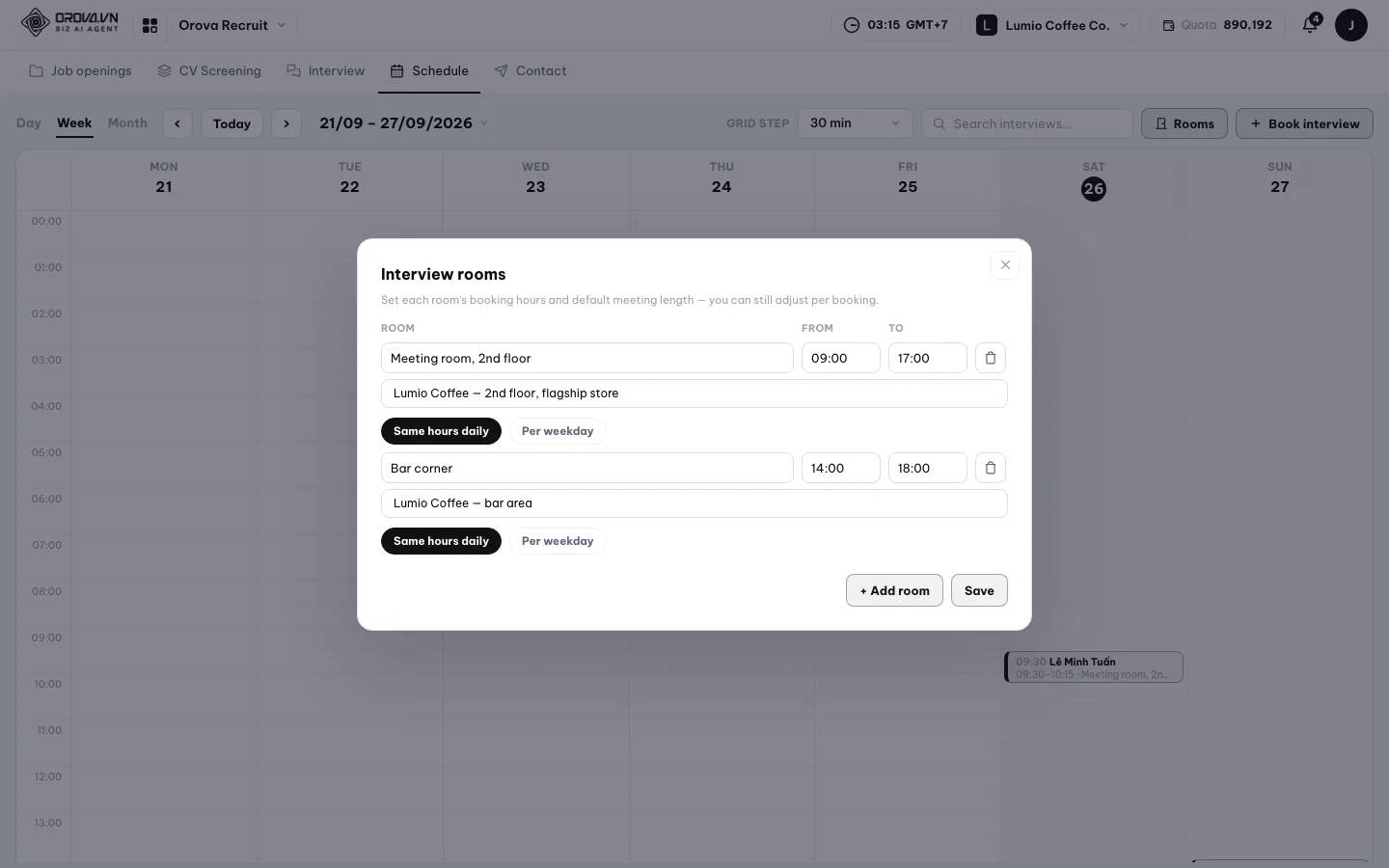1389x868 pixels.
Task: Open the app switcher grid icon
Action: (150, 26)
